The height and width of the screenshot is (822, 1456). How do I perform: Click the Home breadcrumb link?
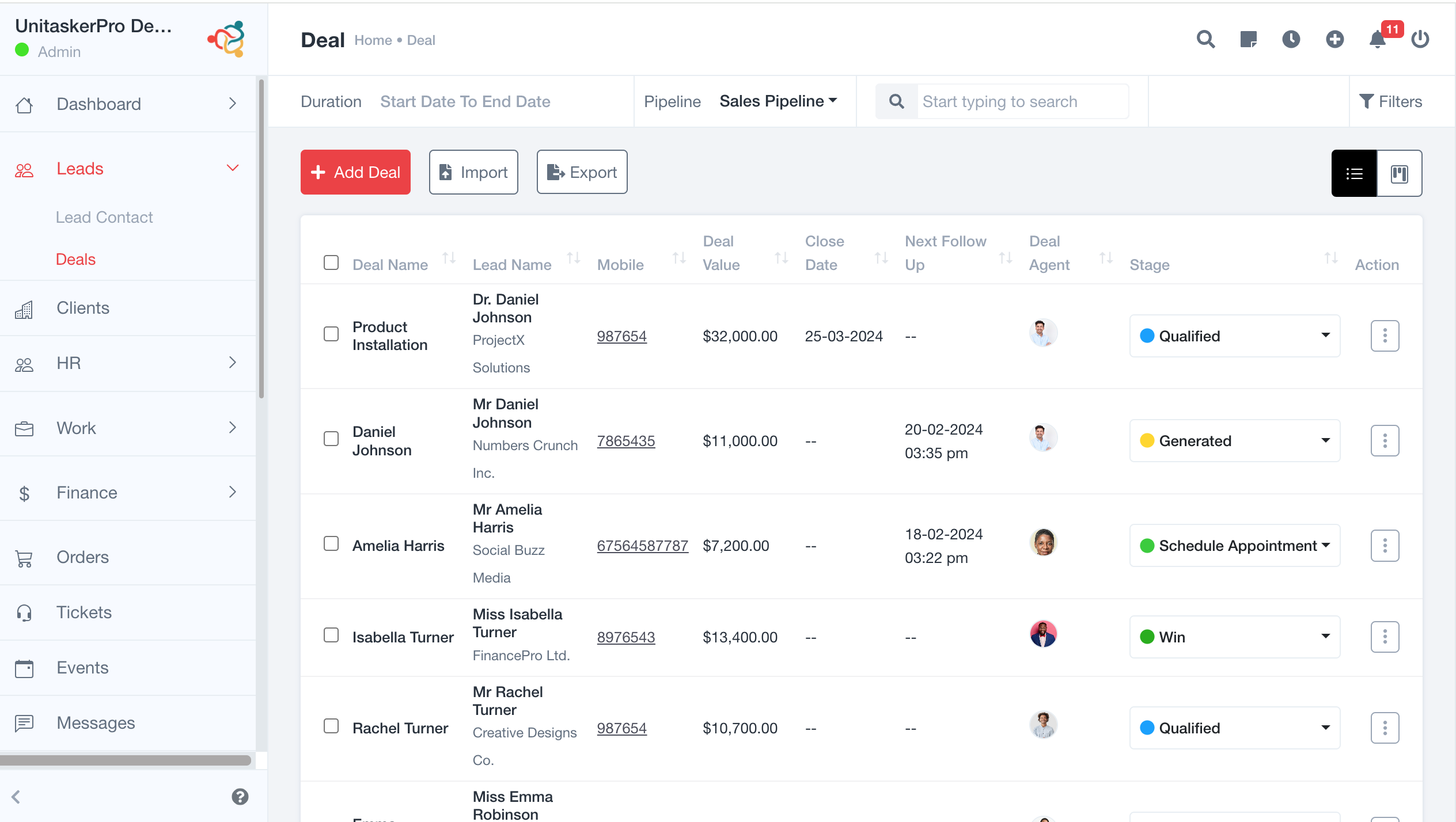pyautogui.click(x=373, y=40)
